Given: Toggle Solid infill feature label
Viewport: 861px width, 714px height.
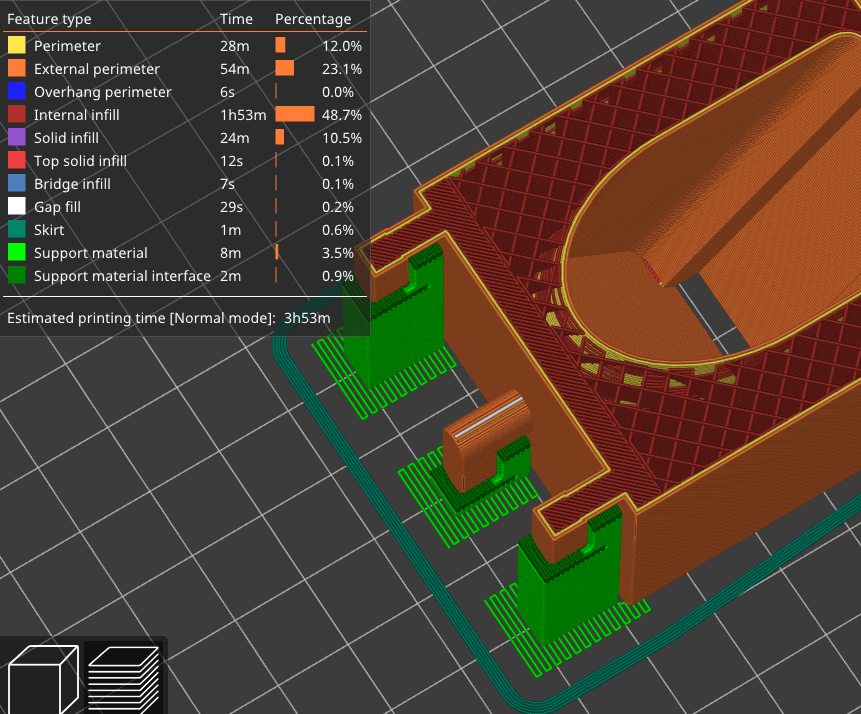Looking at the screenshot, I should (66, 138).
